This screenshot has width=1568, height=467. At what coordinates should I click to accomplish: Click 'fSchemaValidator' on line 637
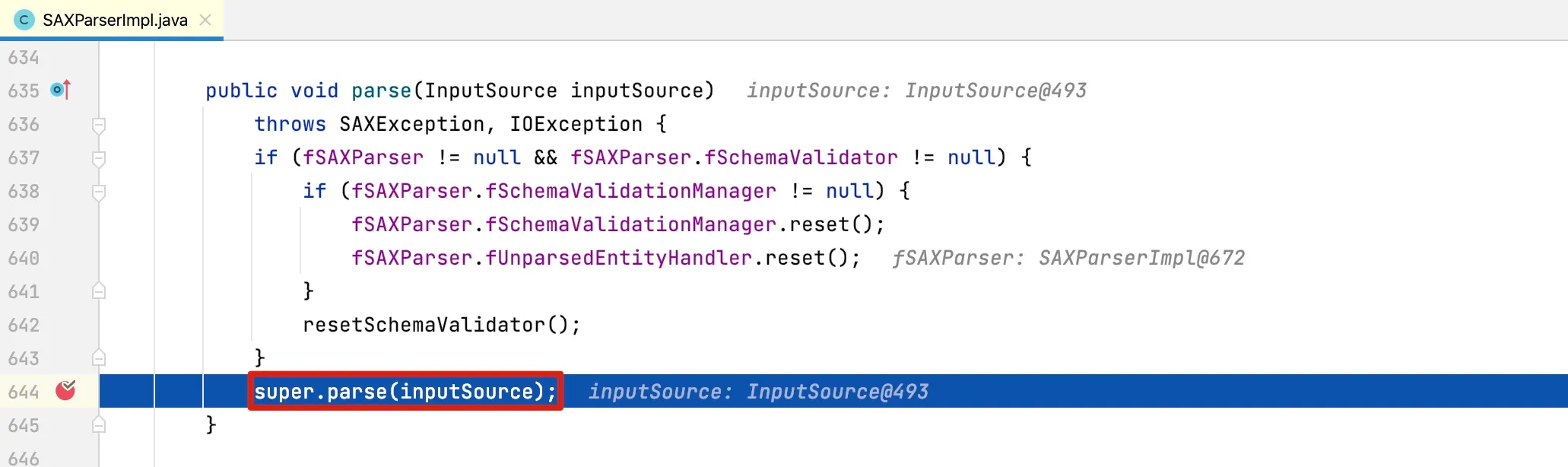[801, 157]
